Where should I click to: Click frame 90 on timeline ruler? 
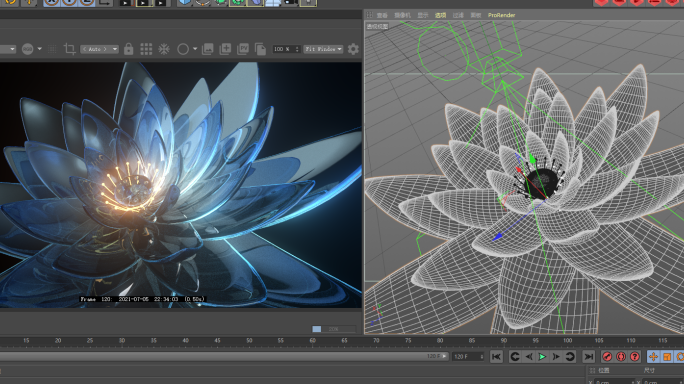503,340
